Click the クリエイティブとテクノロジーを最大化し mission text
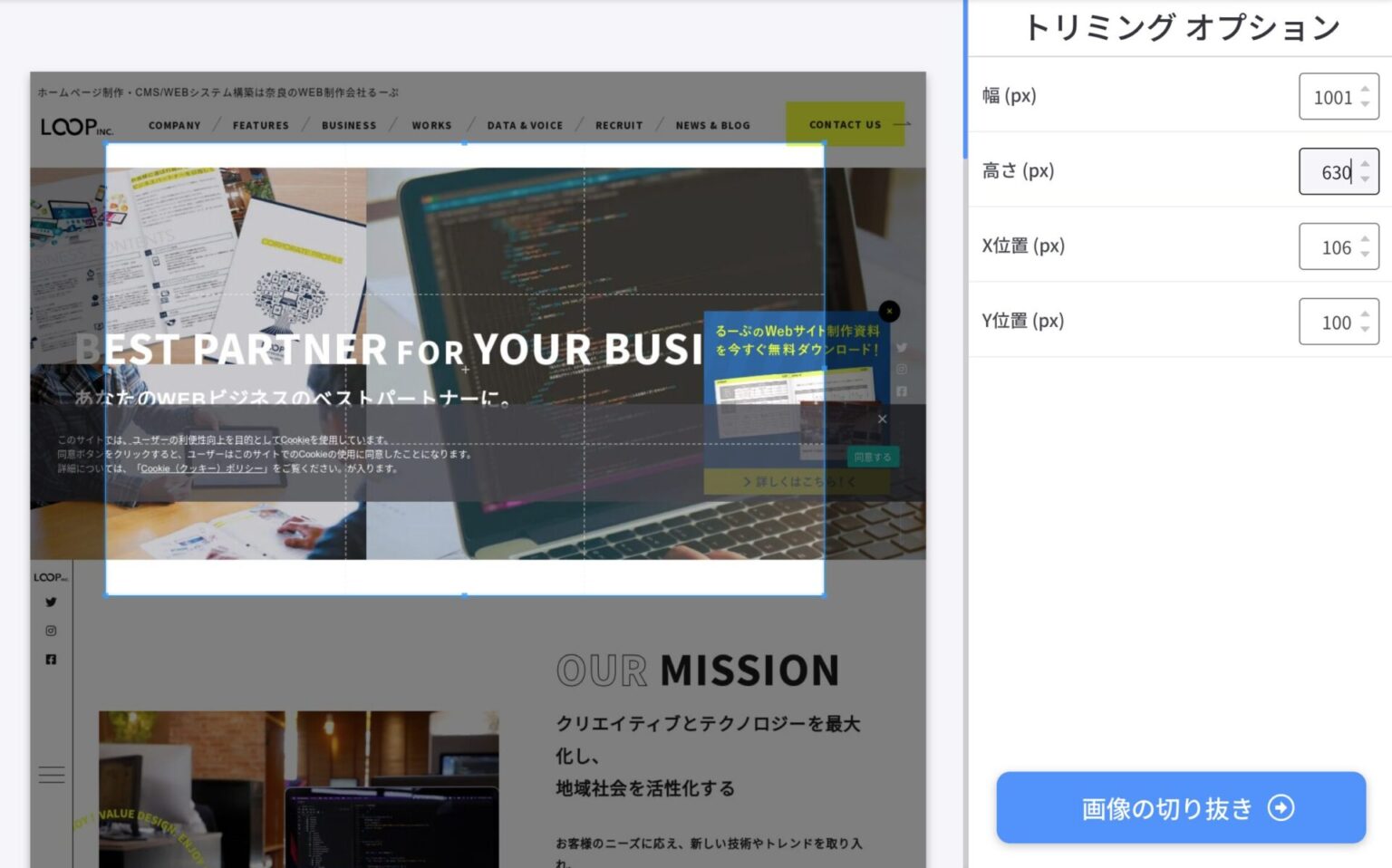This screenshot has height=868, width=1392. coord(708,739)
